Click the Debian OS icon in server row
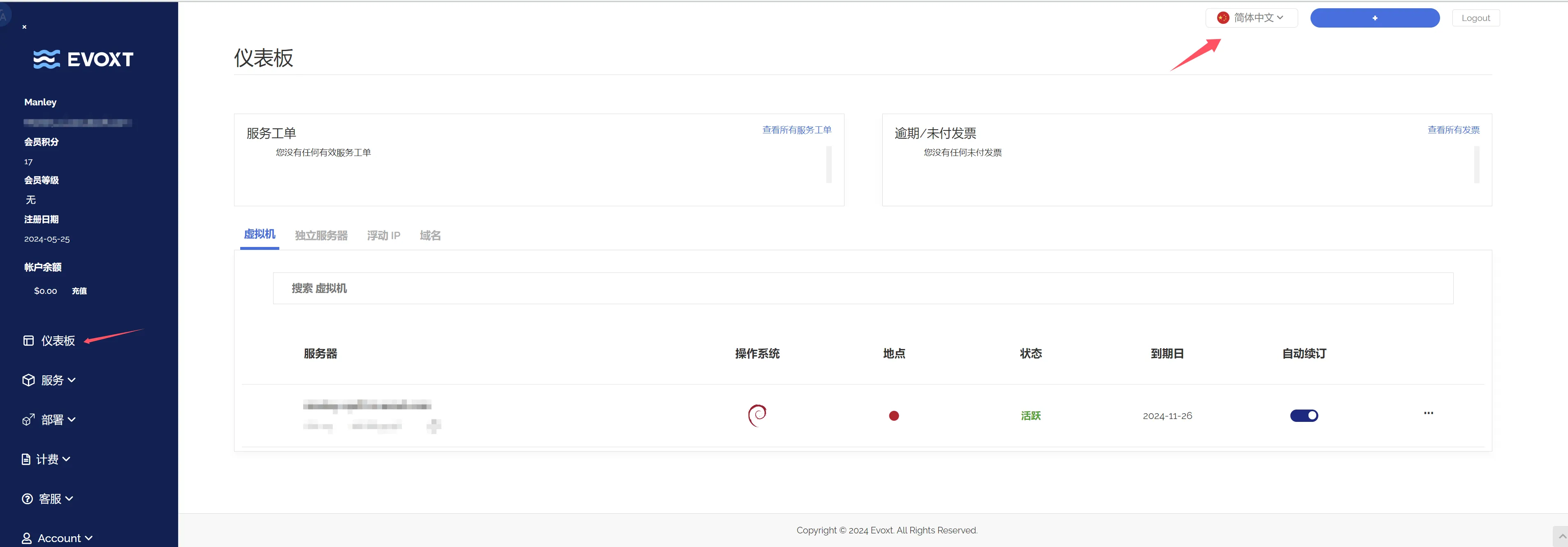 point(756,415)
